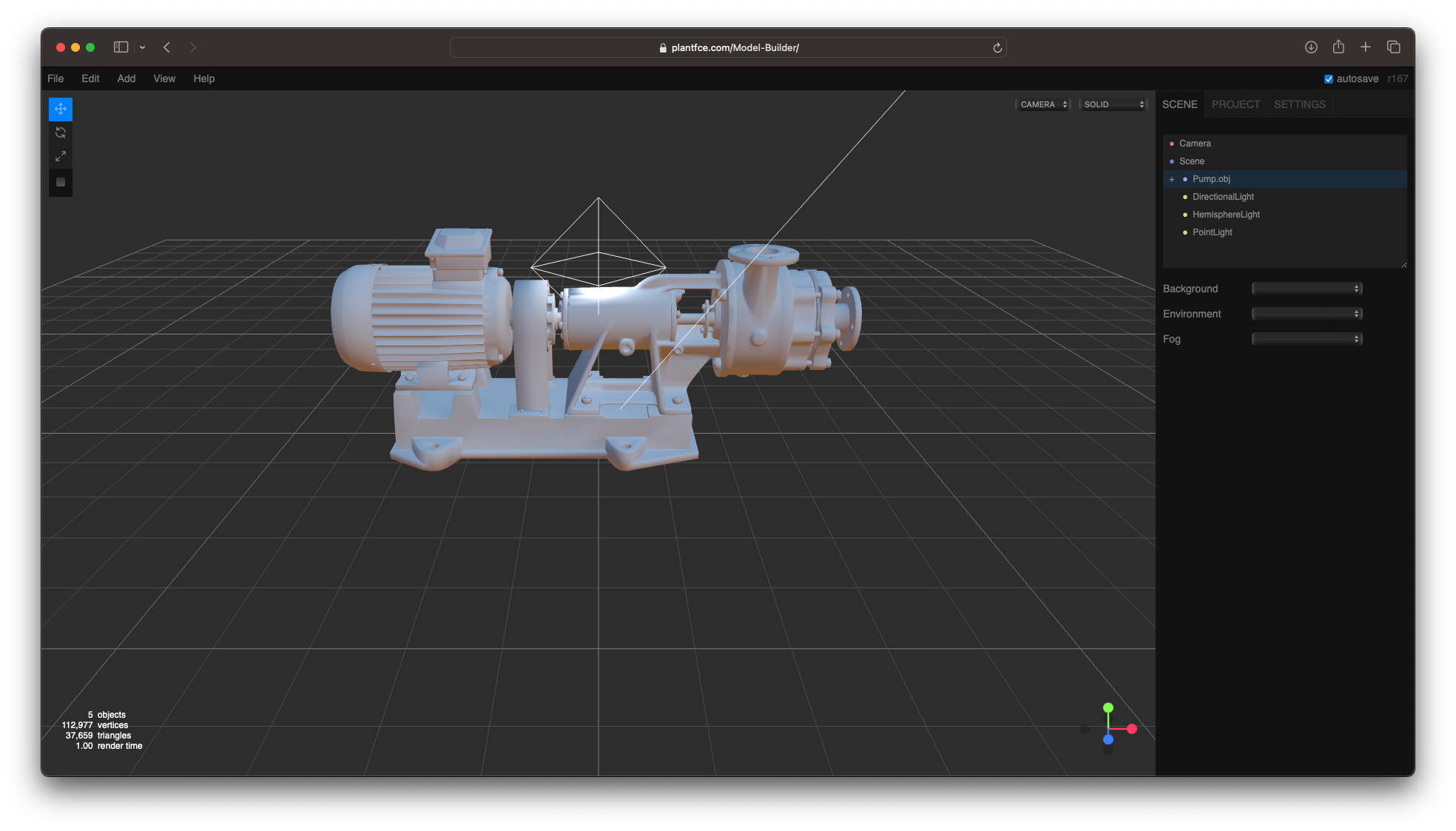1456x831 pixels.
Task: Switch to the SETTINGS tab
Action: click(1299, 104)
